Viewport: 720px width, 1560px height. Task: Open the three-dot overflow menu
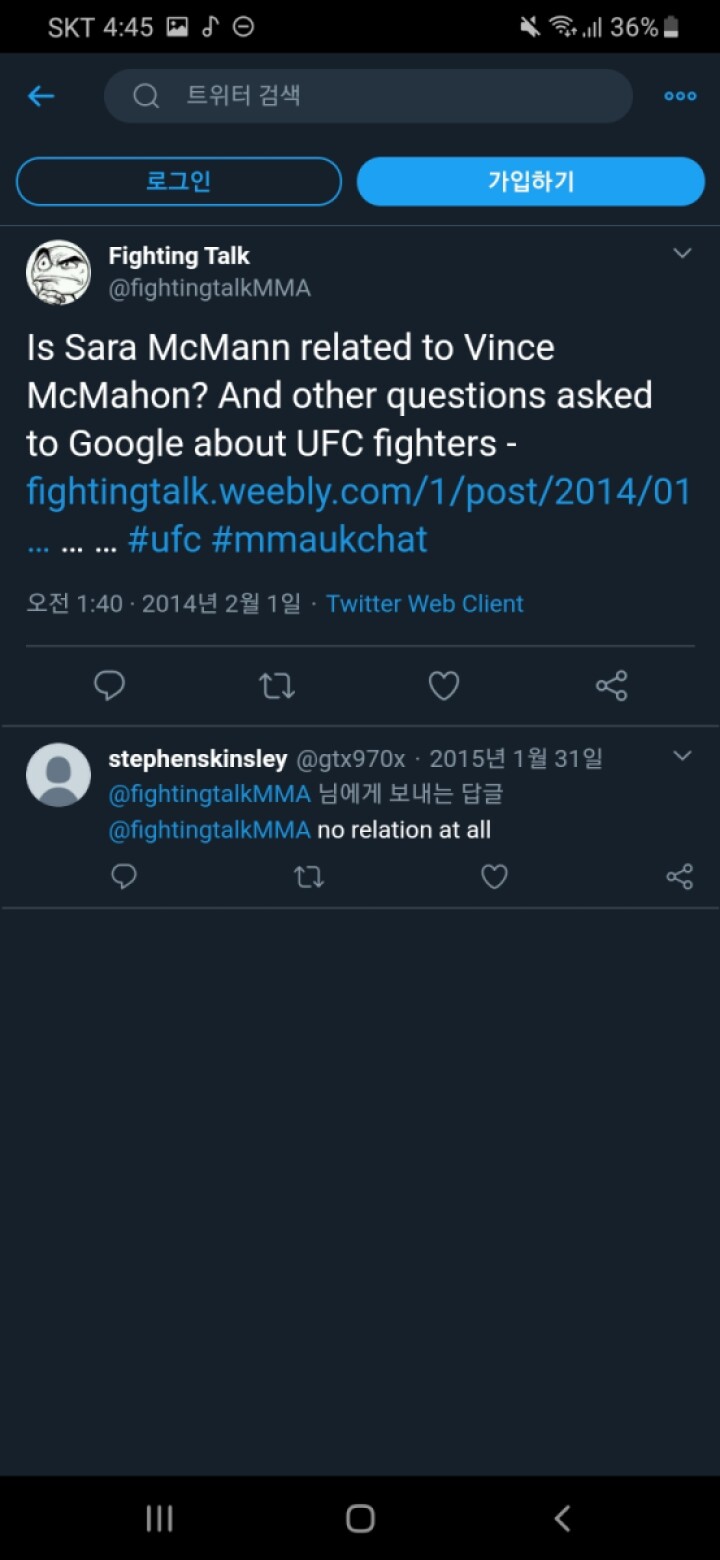point(680,96)
